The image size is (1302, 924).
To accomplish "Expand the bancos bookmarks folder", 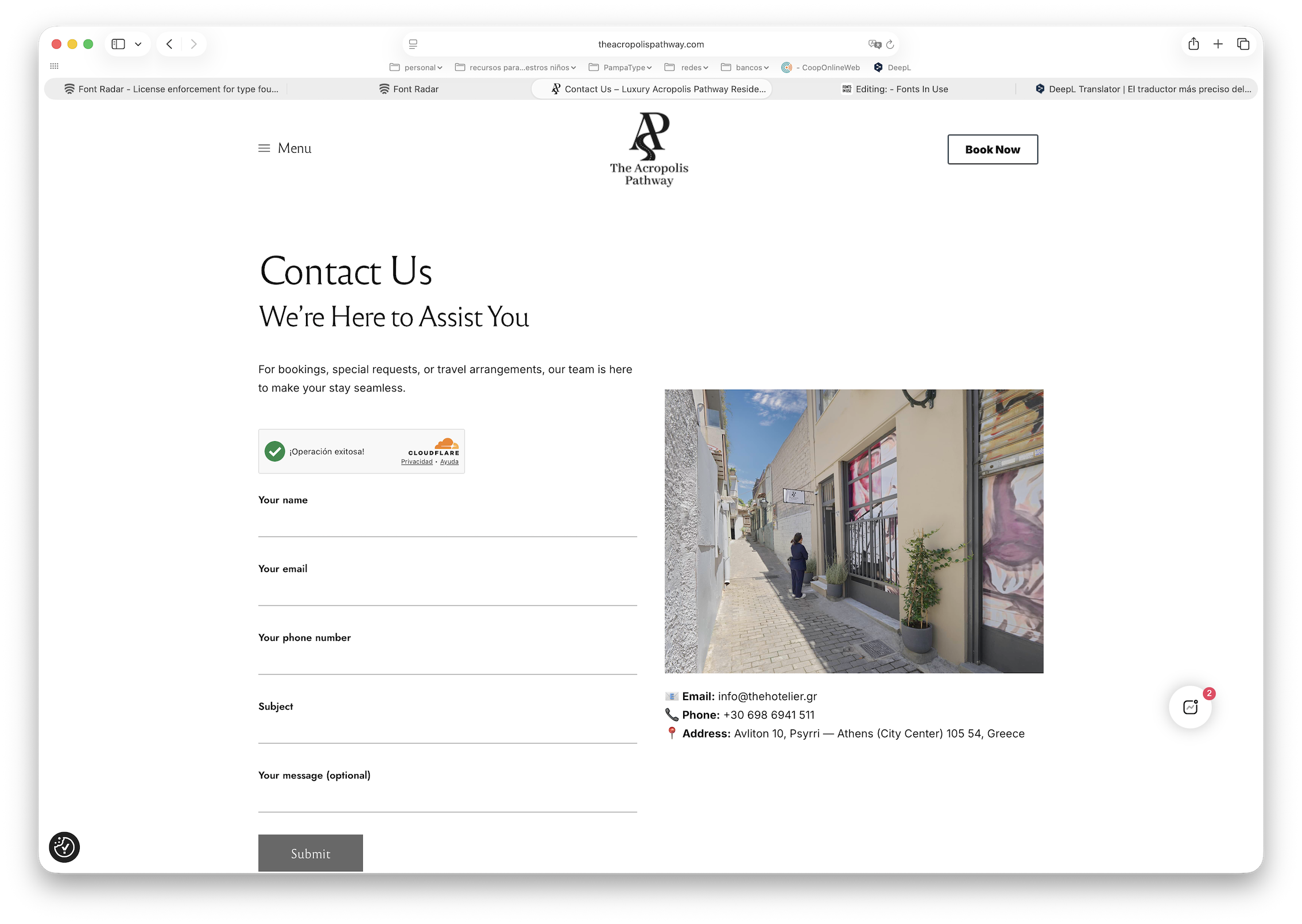I will pyautogui.click(x=745, y=67).
